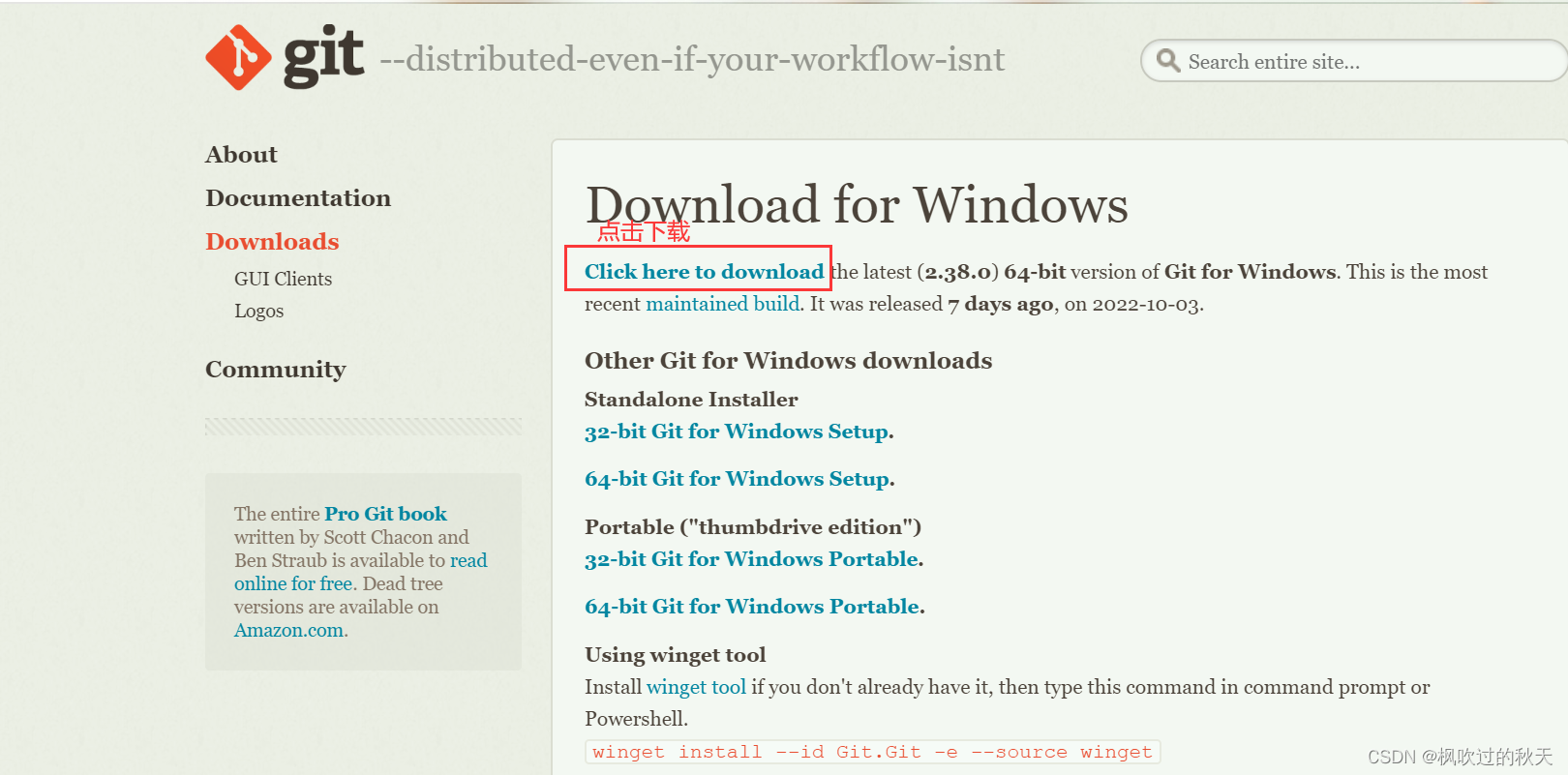Open Logos submenu item
Image resolution: width=1568 pixels, height=775 pixels.
click(258, 311)
